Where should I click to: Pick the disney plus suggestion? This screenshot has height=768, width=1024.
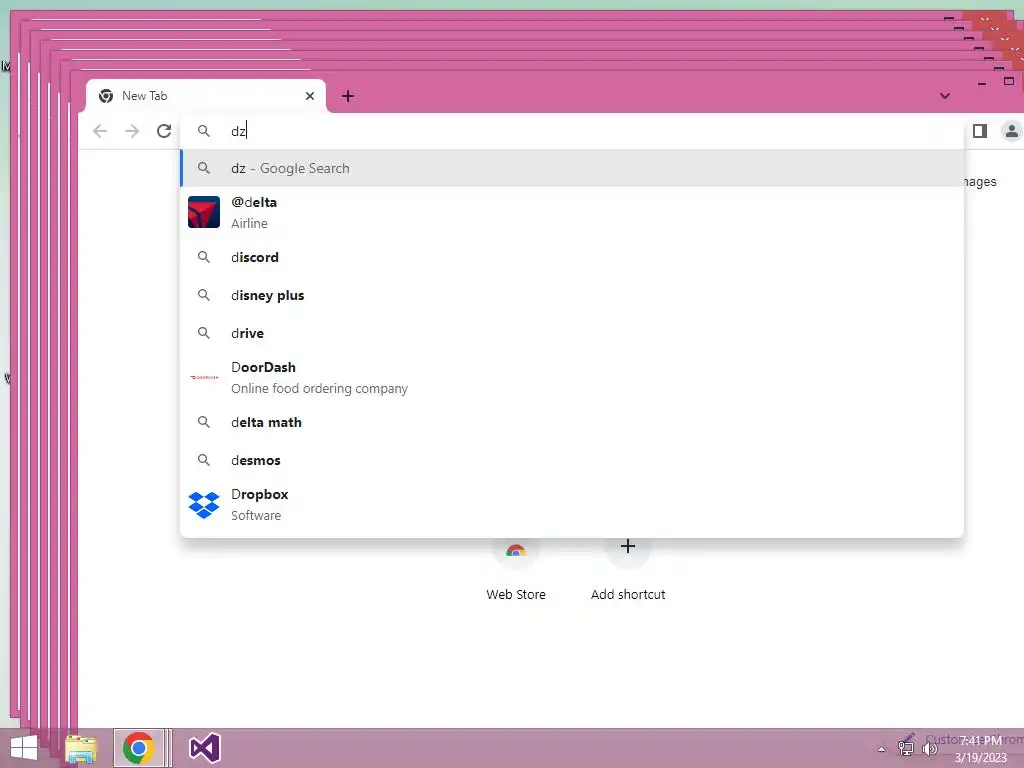click(x=571, y=295)
